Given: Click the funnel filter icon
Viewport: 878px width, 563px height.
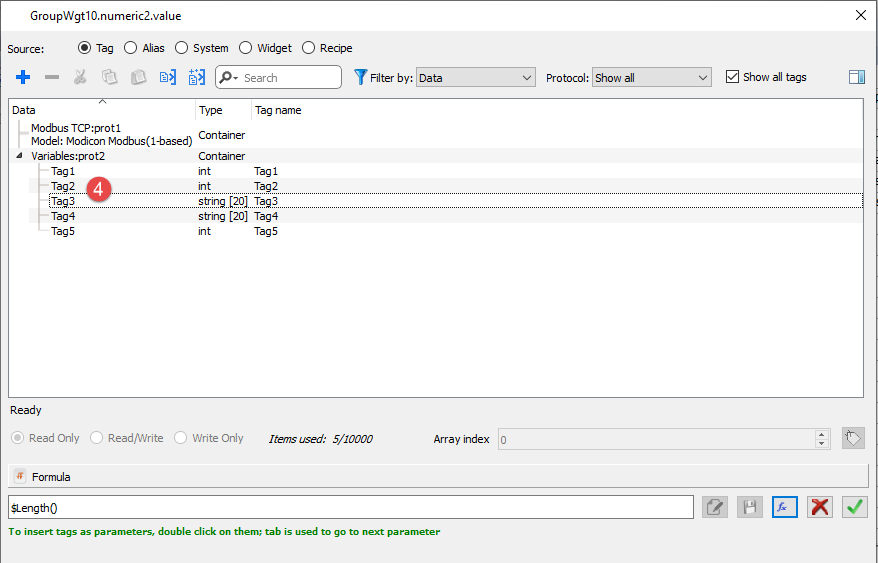Looking at the screenshot, I should coord(360,77).
